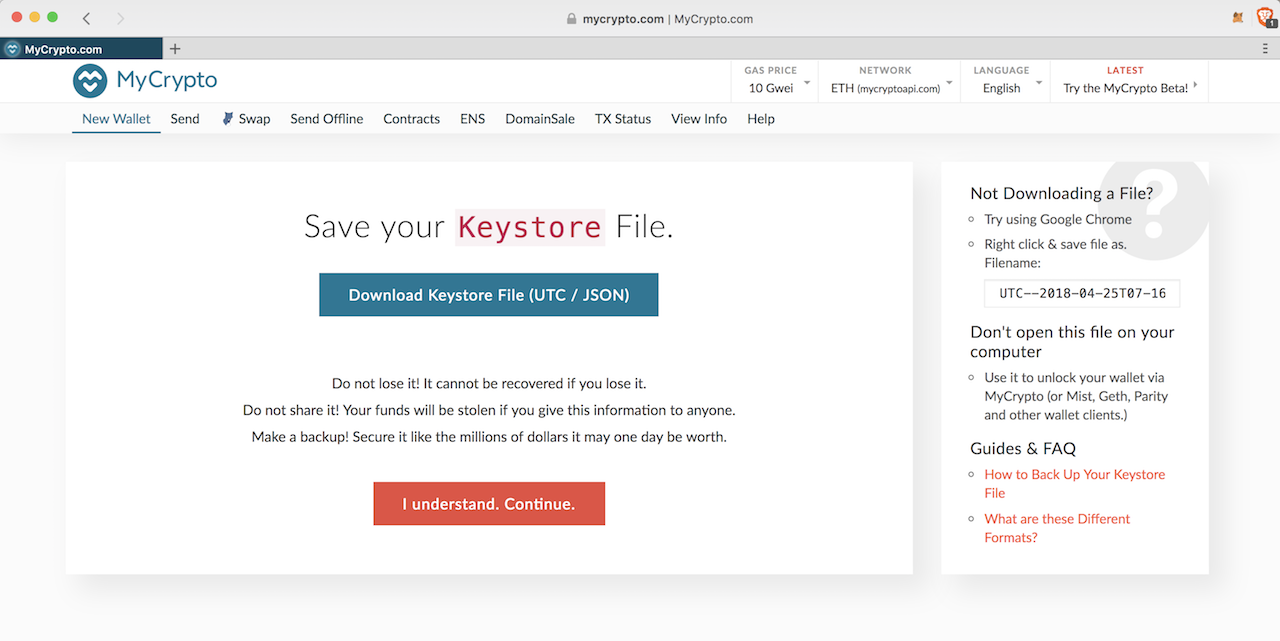
Task: Click the MyCrypto heart logo icon
Action: click(90, 81)
